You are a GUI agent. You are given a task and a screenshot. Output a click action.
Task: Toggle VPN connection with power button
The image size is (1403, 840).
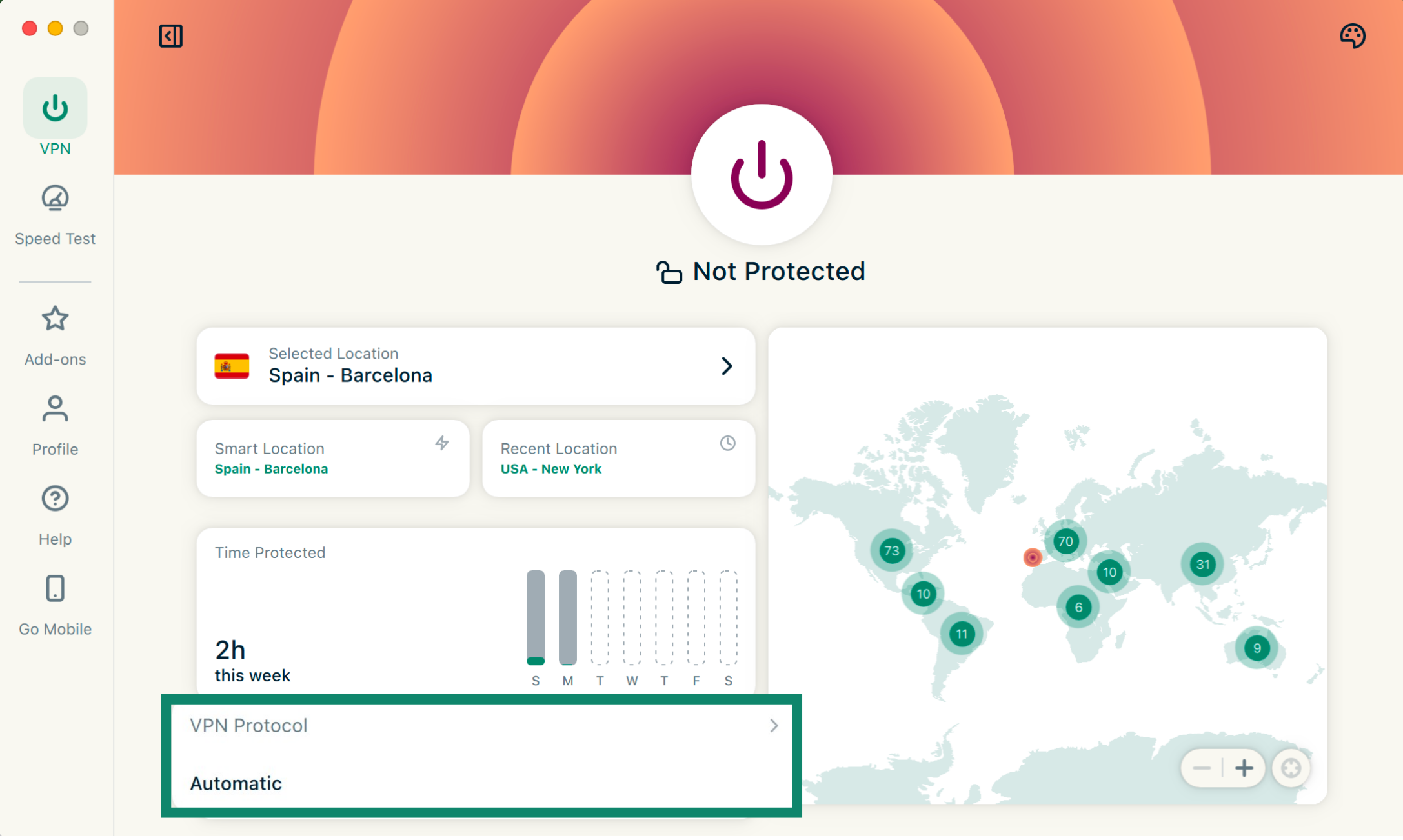762,175
